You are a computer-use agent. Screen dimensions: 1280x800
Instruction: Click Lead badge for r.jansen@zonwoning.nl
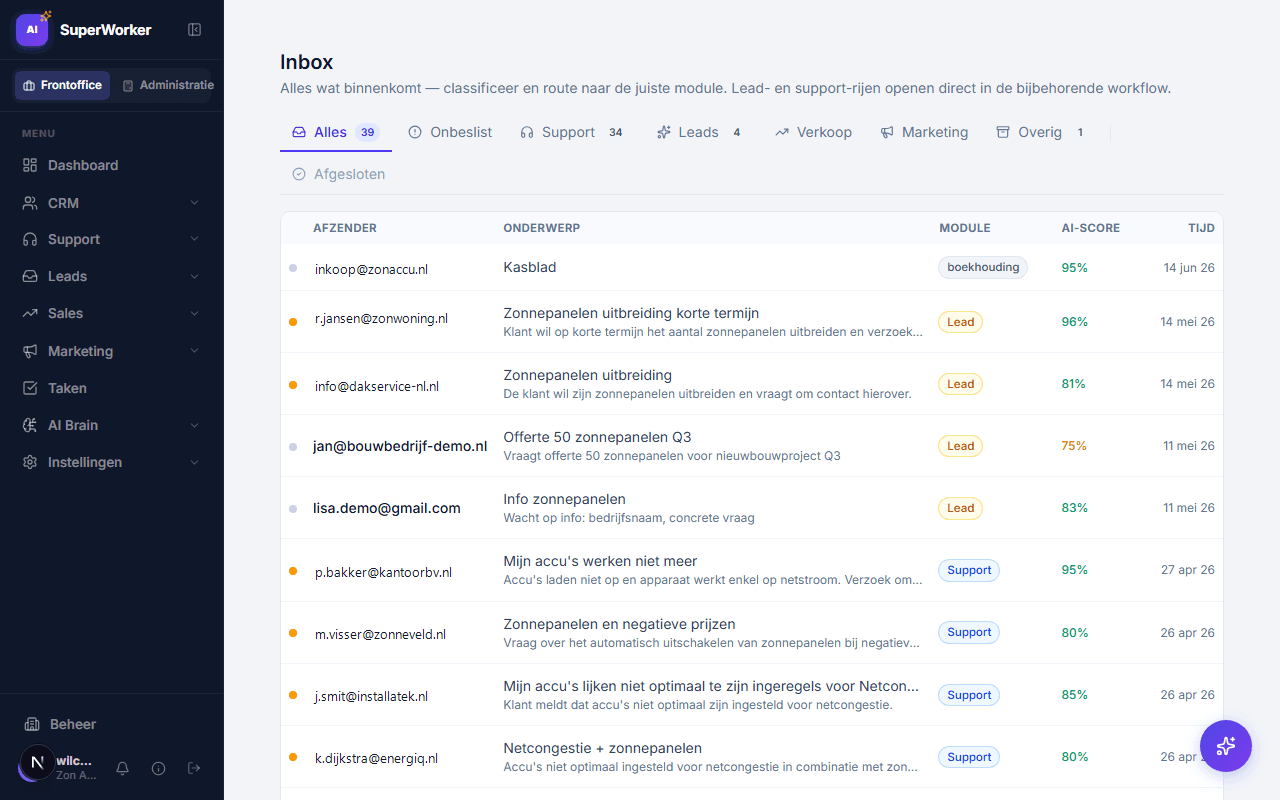tap(960, 322)
